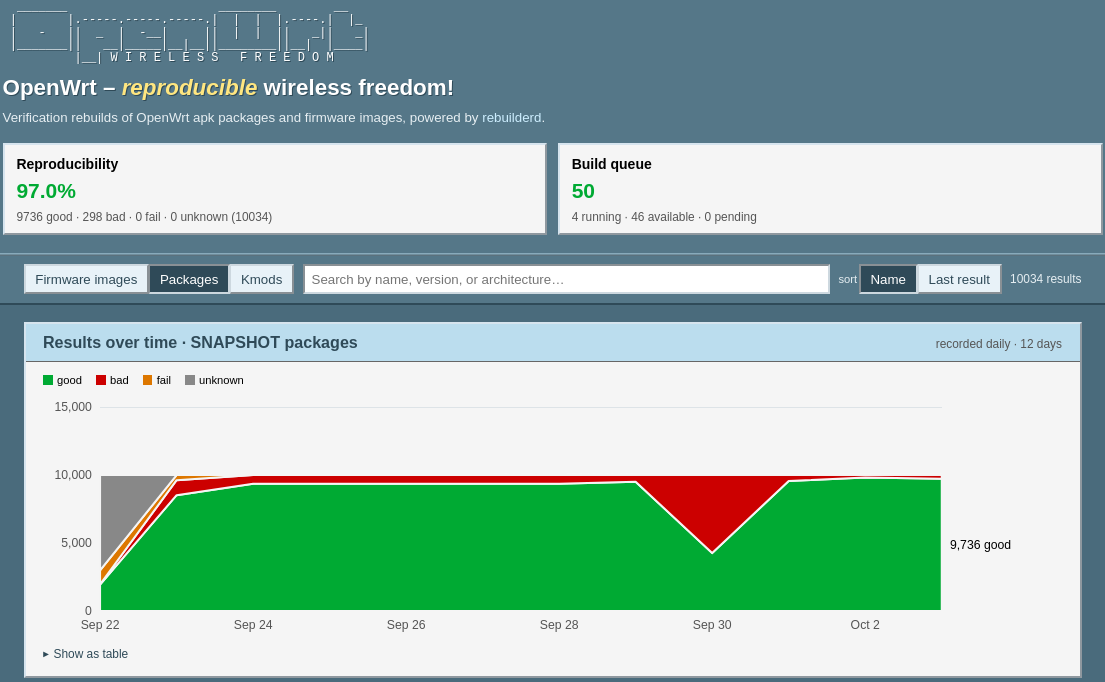
Task: Click the gray unknown legend swatch
Action: point(190,380)
